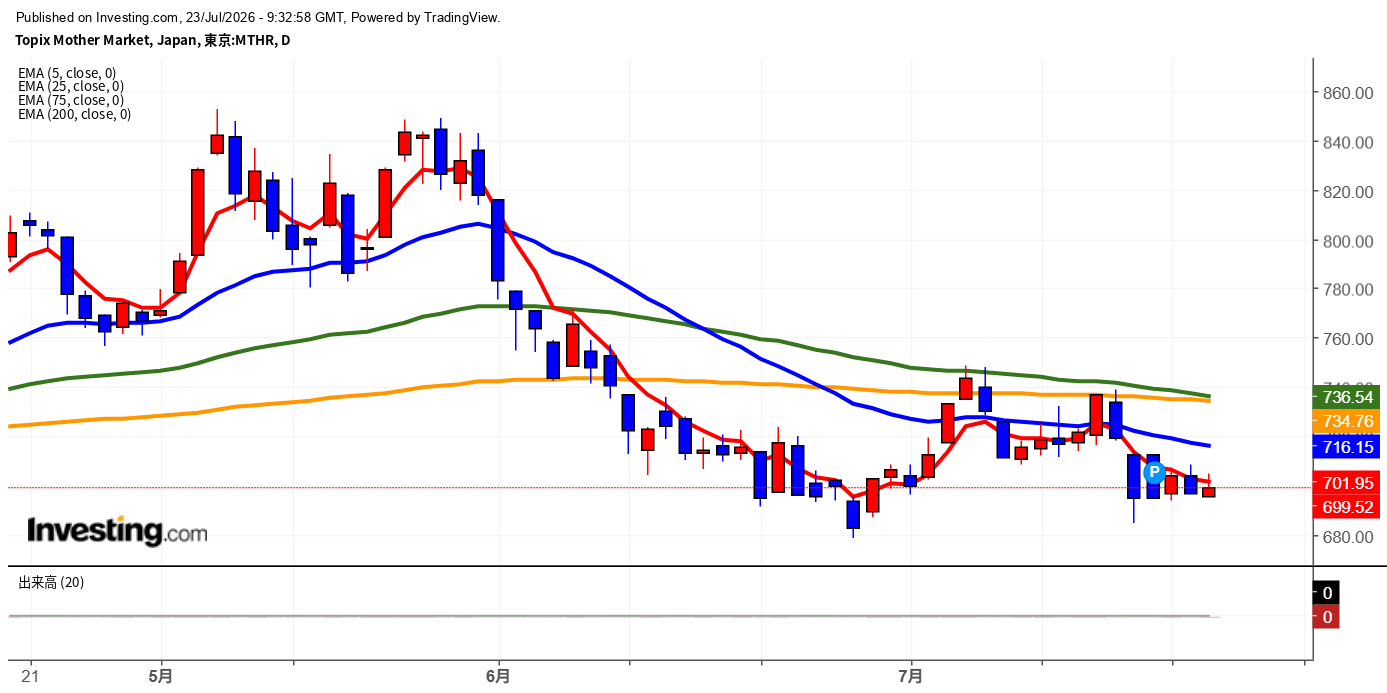Click the 7月 time axis label
The height and width of the screenshot is (693, 1387).
910,676
